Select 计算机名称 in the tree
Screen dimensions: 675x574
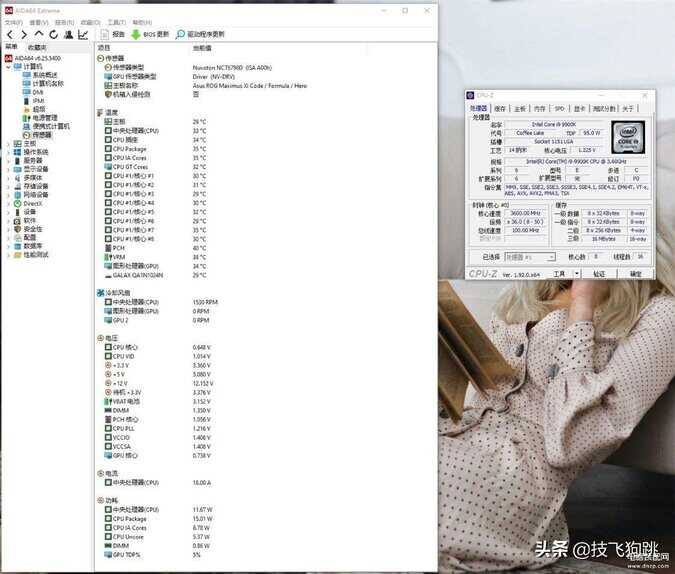click(48, 84)
